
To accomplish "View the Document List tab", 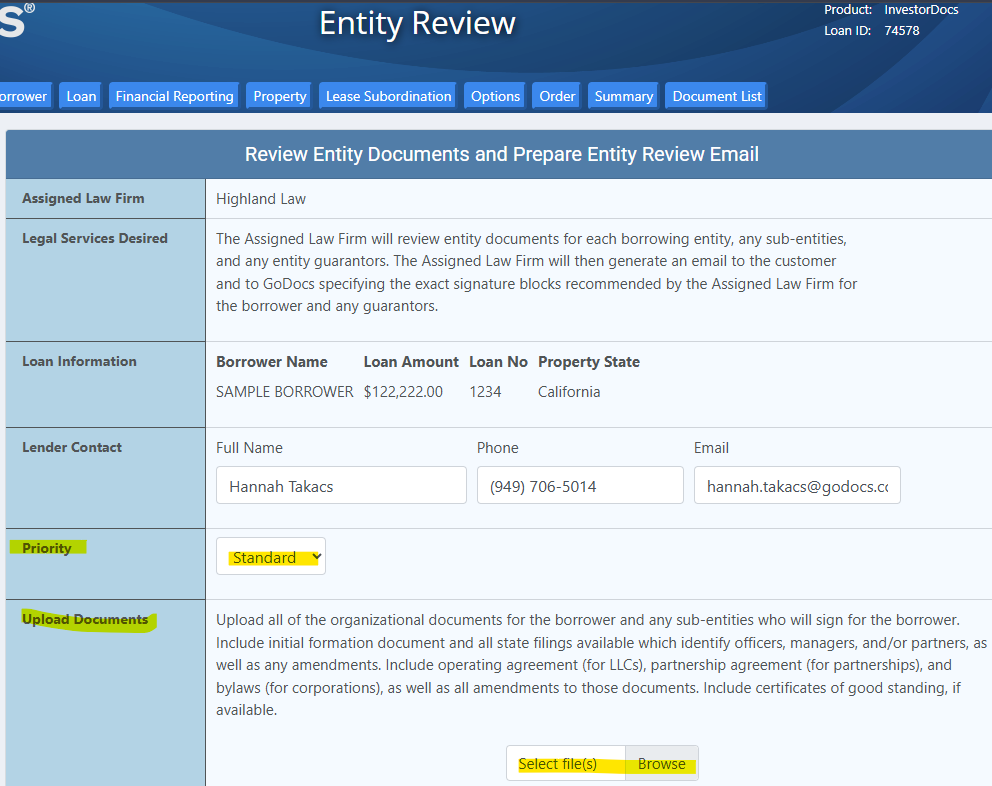I will tap(717, 96).
